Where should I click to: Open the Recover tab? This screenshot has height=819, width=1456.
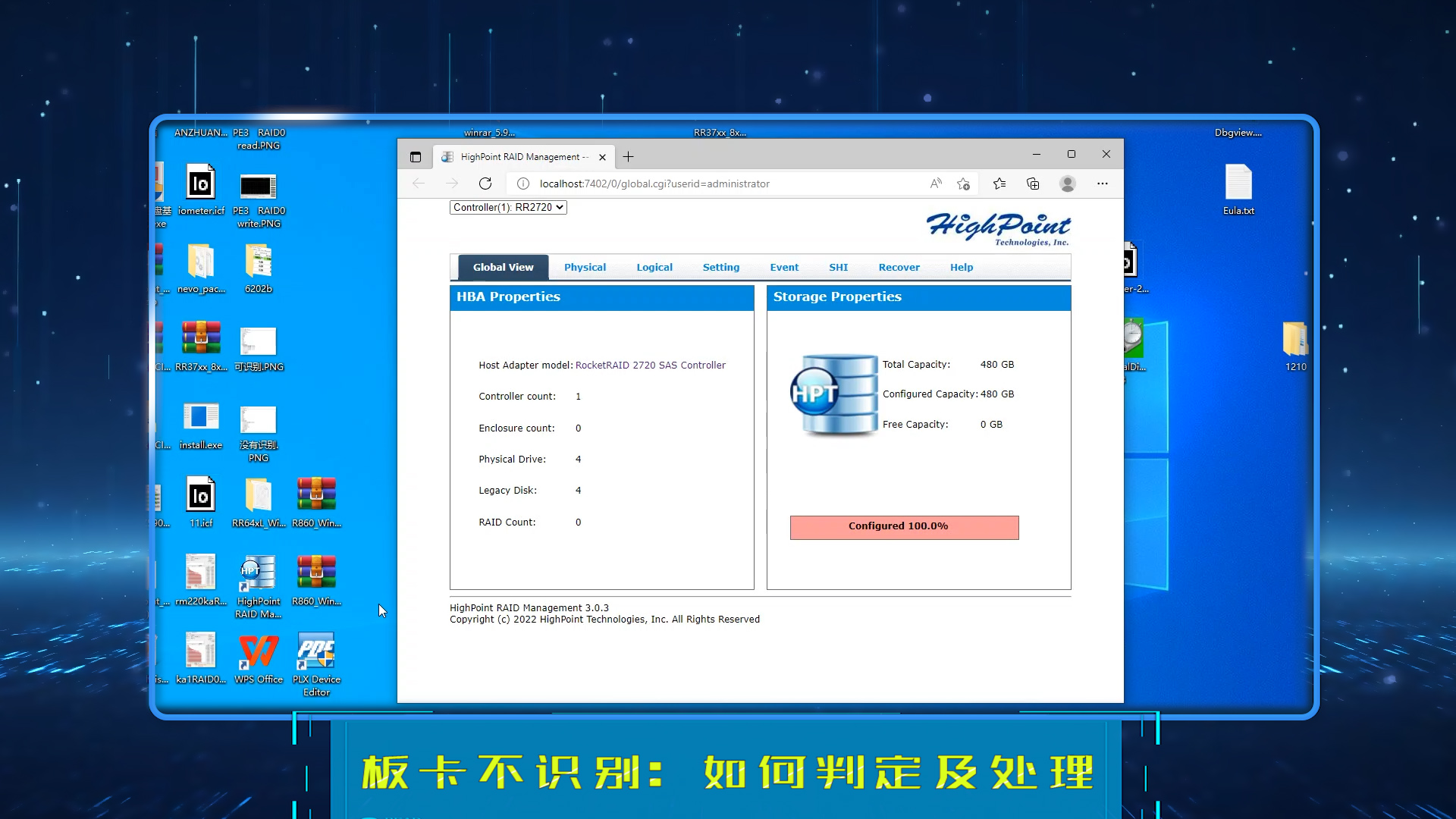[899, 267]
